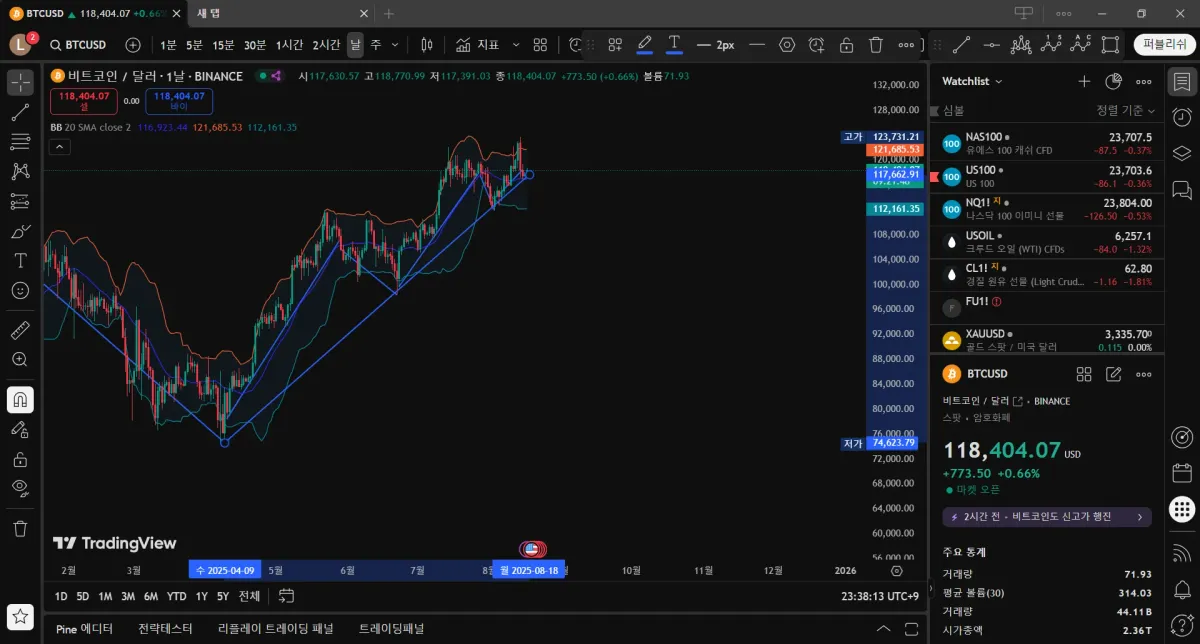Toggle hide all drawings eye icon

(20, 488)
